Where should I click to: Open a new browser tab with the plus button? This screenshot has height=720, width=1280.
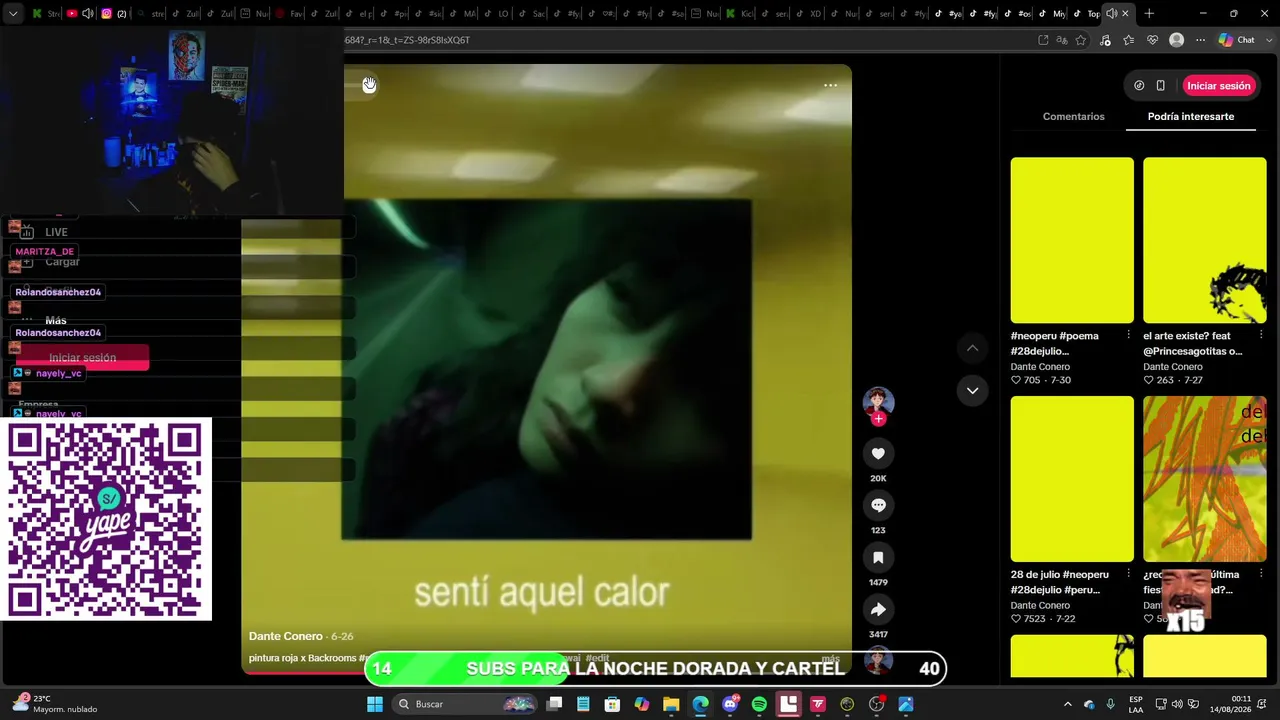click(1149, 14)
